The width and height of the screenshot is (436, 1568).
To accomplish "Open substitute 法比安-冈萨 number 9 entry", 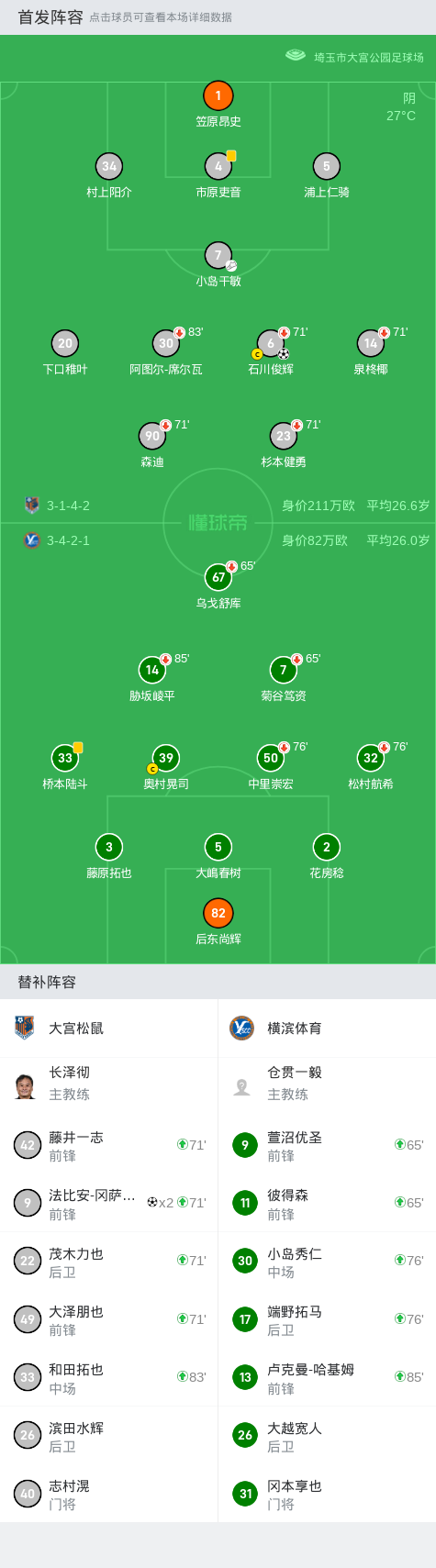I will point(109,1203).
